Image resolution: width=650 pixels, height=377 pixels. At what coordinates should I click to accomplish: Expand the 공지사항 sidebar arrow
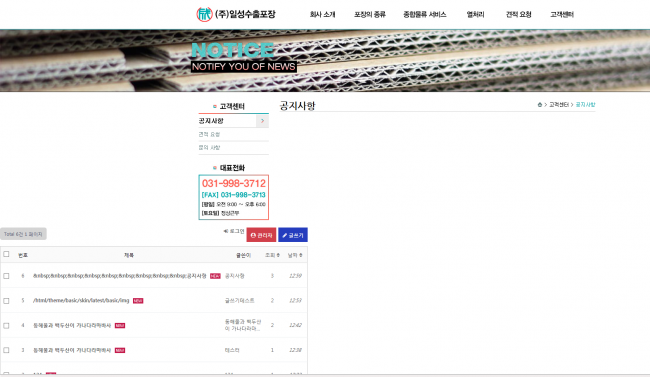coord(262,121)
